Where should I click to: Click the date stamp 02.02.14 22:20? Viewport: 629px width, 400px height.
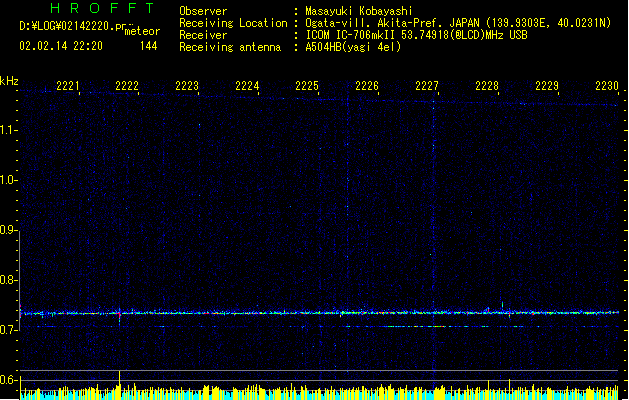pyautogui.click(x=61, y=46)
